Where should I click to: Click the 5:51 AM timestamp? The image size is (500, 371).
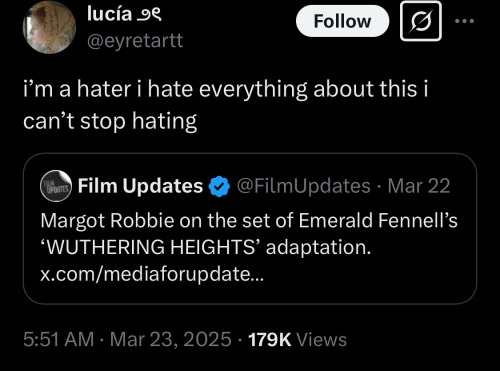click(59, 339)
